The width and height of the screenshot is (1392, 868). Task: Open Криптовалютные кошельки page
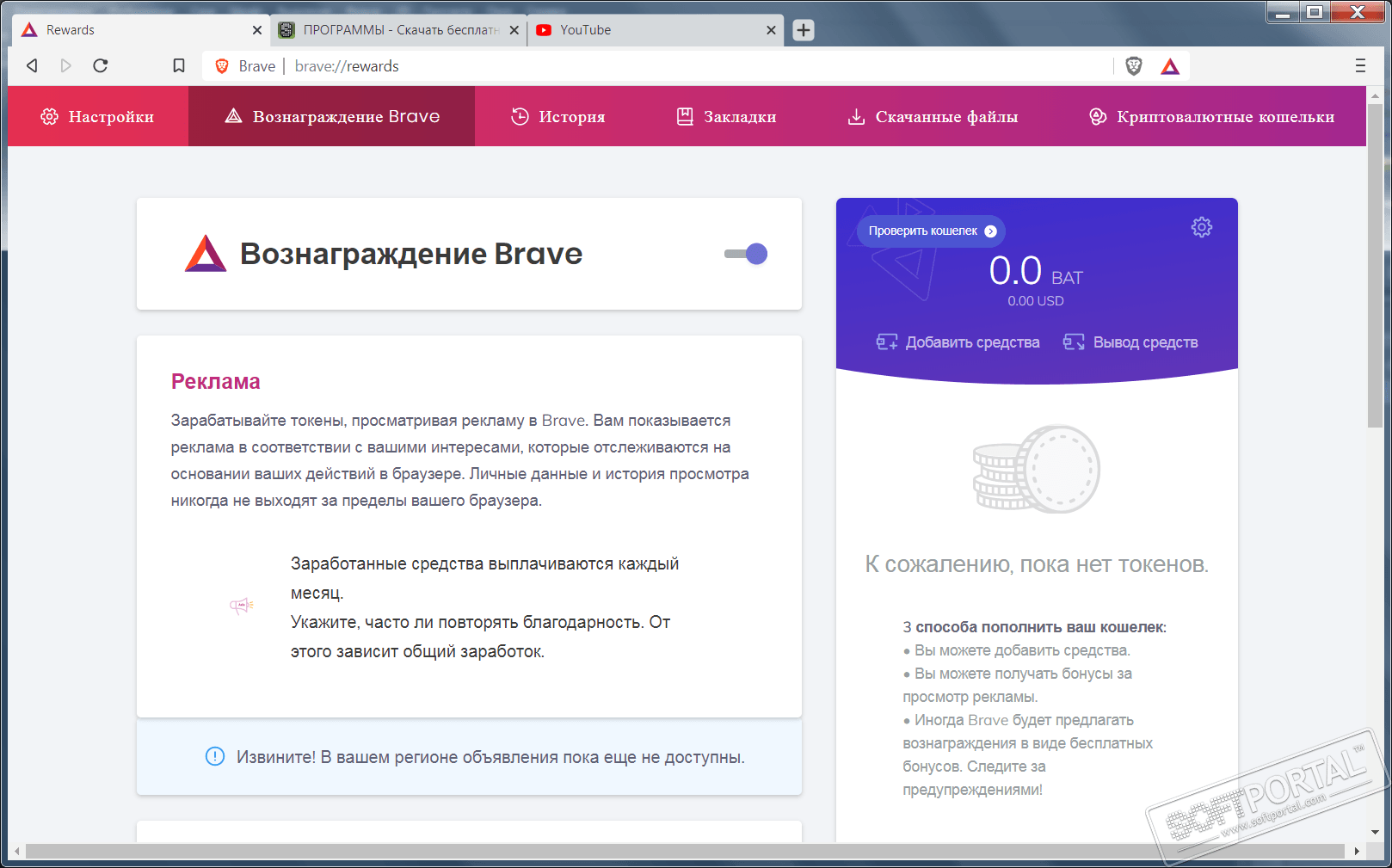tap(1212, 116)
